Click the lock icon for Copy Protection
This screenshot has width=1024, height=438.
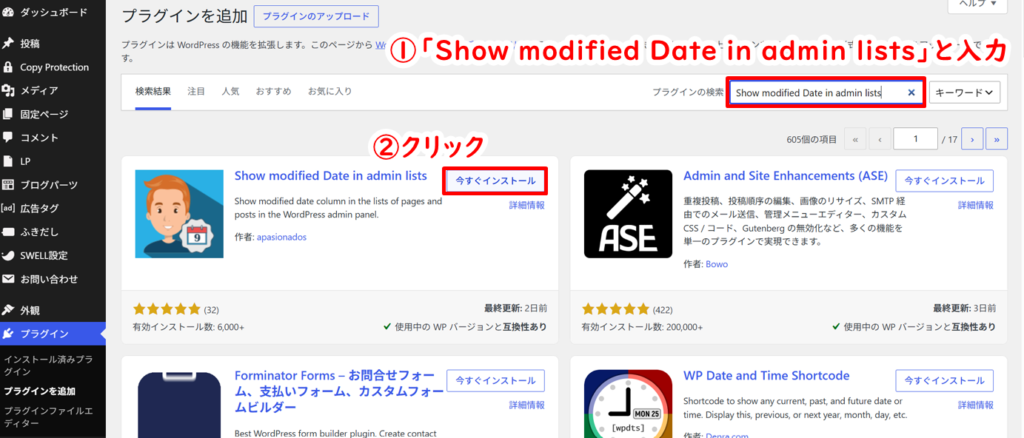pos(8,67)
